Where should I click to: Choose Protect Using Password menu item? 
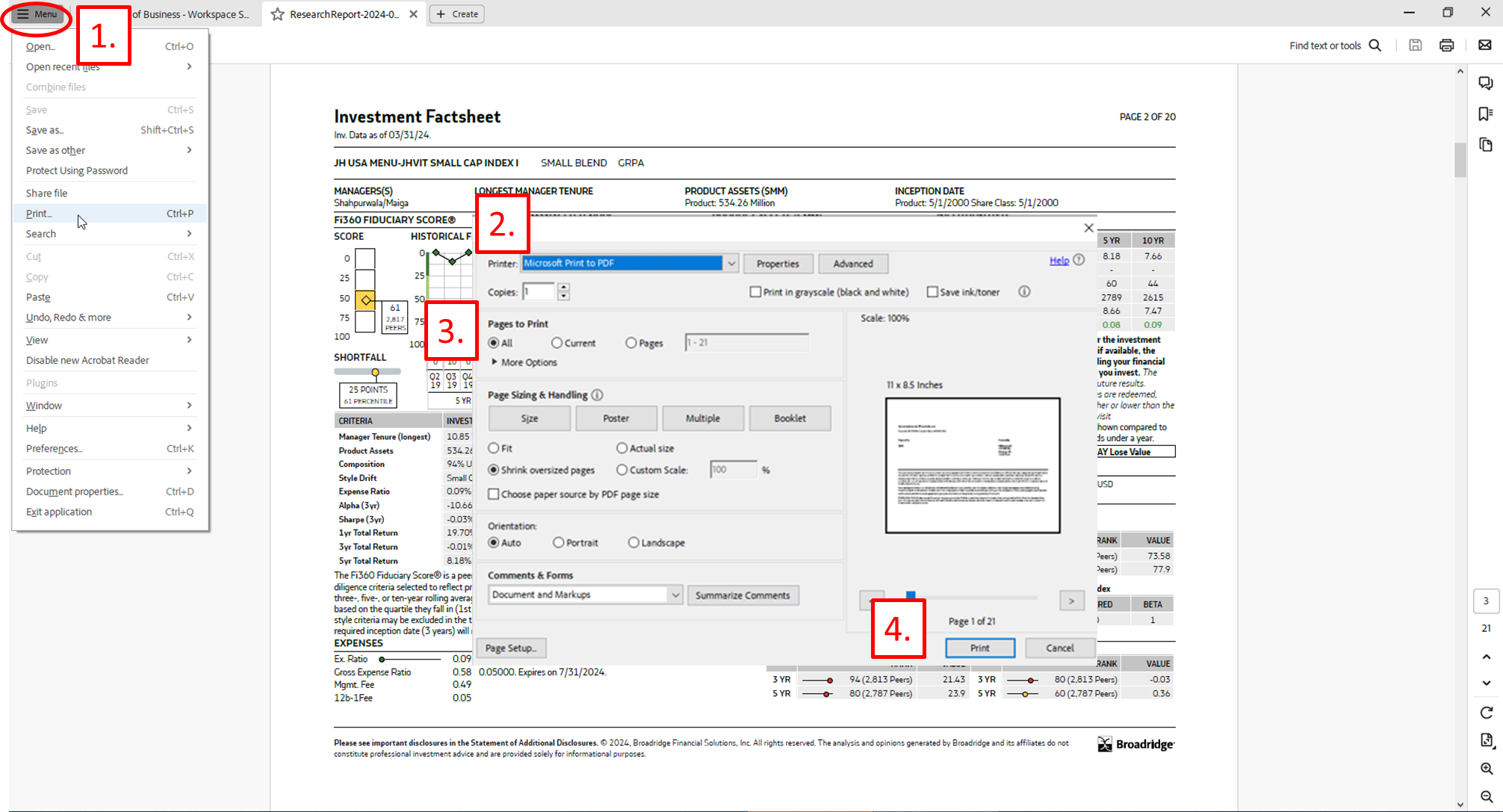(109, 170)
